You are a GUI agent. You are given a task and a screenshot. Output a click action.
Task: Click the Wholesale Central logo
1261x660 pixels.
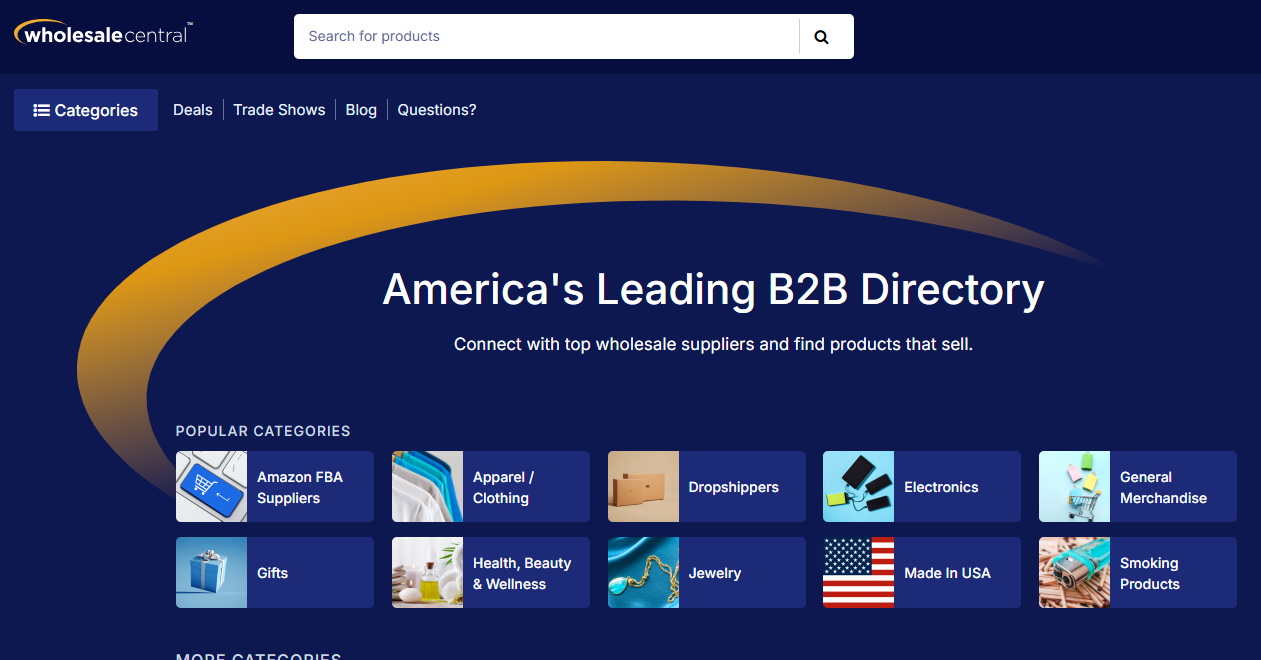tap(103, 33)
